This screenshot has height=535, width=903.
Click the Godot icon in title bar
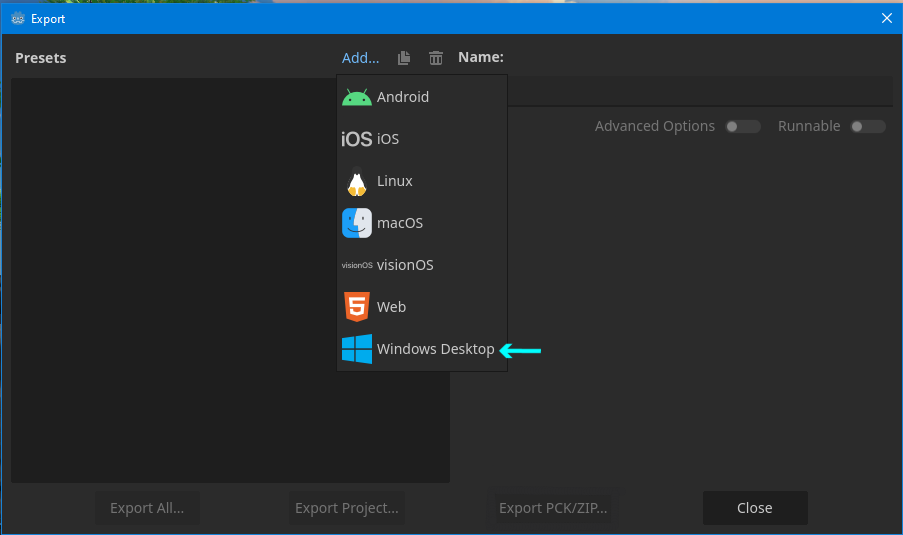point(18,18)
